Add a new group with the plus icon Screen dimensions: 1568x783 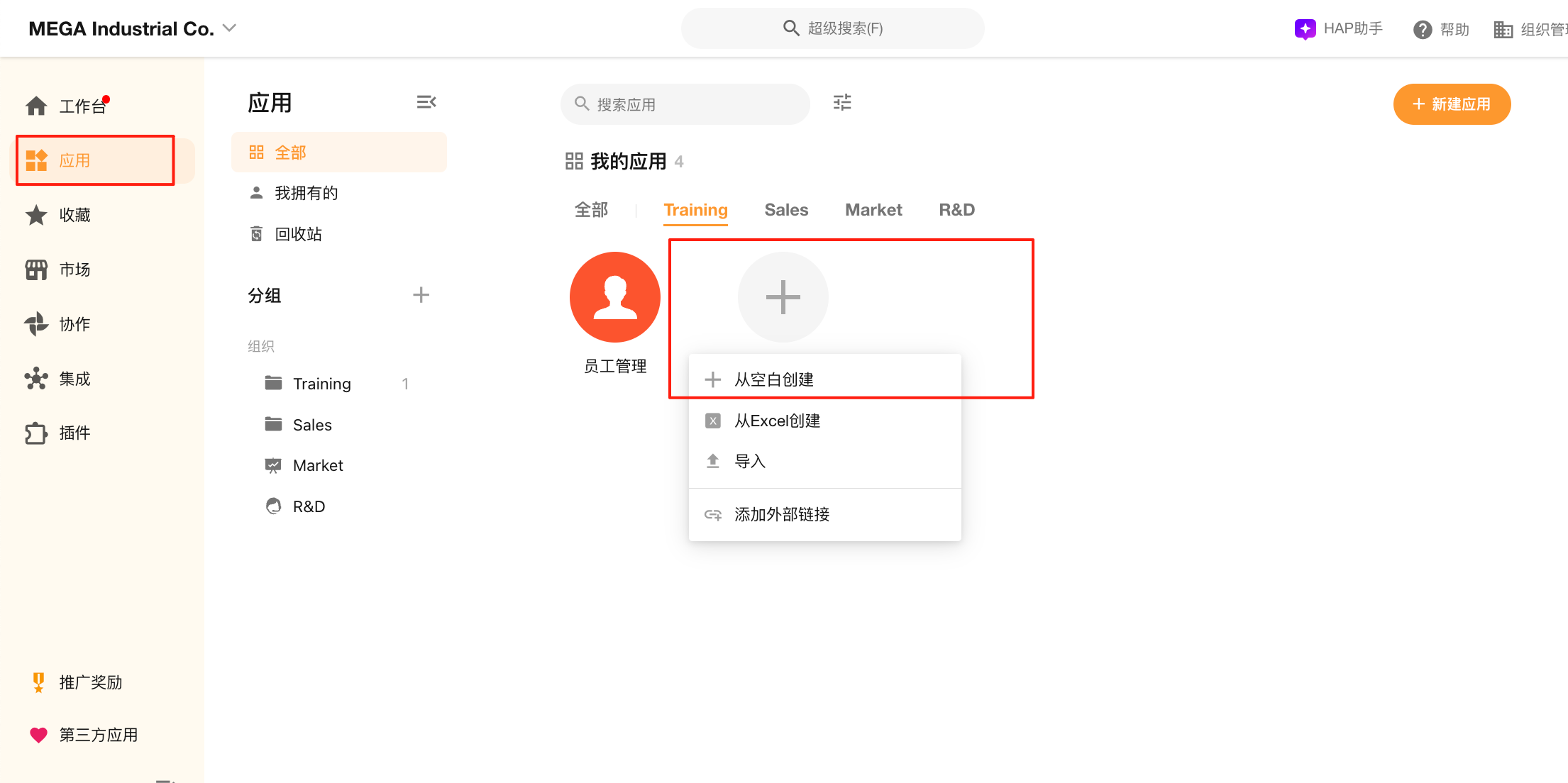tap(421, 294)
